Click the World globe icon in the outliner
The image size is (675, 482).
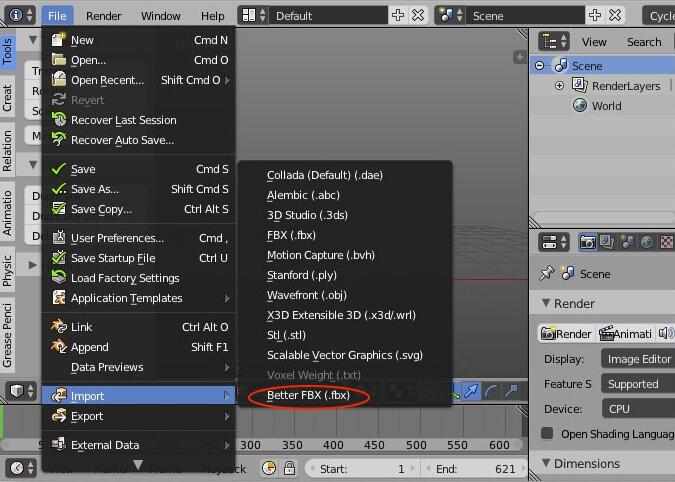579,106
